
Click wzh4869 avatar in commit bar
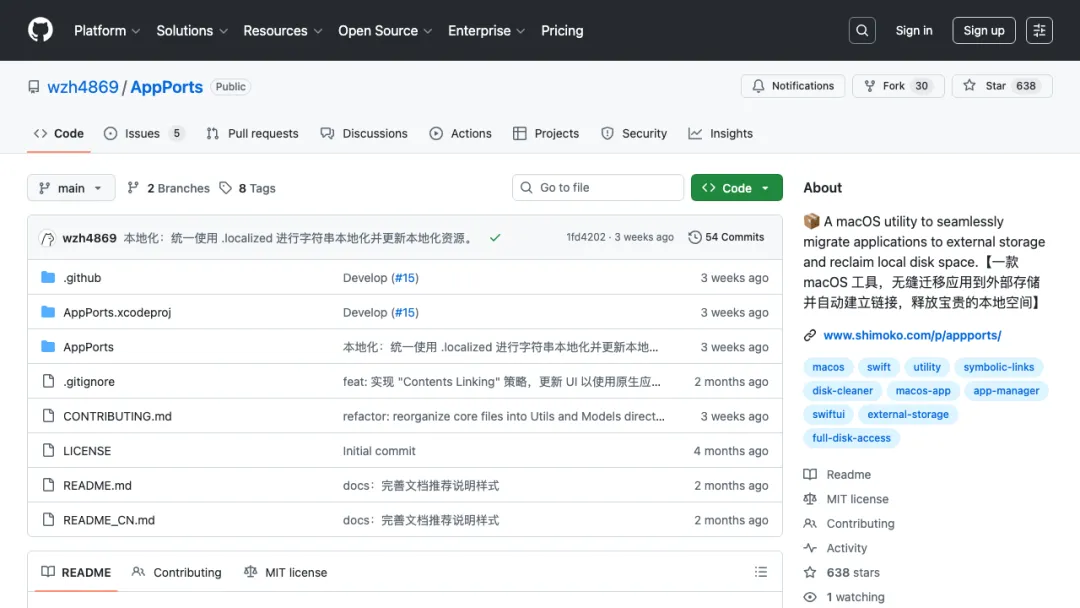(48, 238)
